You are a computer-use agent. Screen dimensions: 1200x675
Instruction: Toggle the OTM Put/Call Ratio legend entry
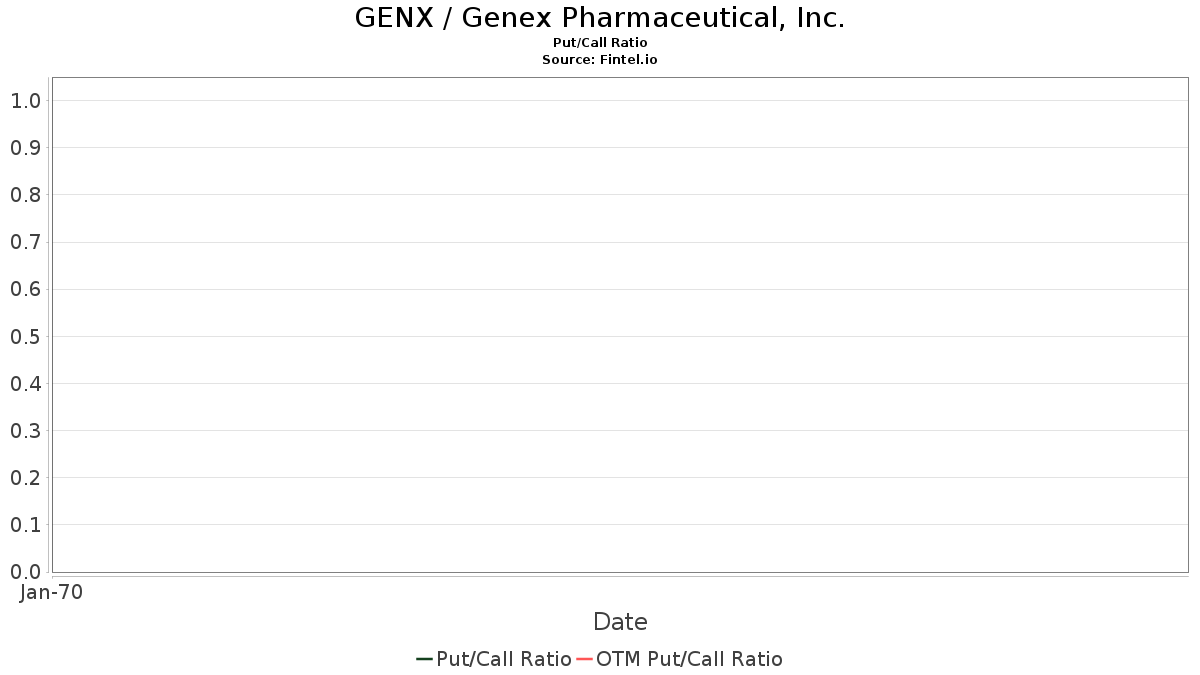[x=689, y=659]
